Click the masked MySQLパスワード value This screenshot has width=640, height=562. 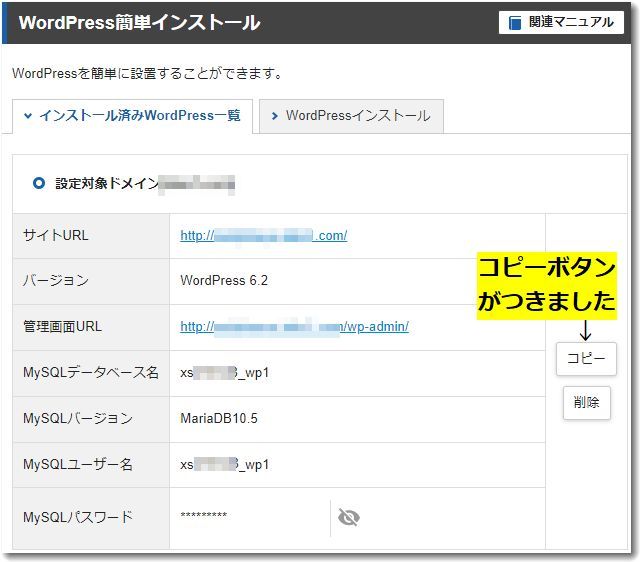coord(204,517)
